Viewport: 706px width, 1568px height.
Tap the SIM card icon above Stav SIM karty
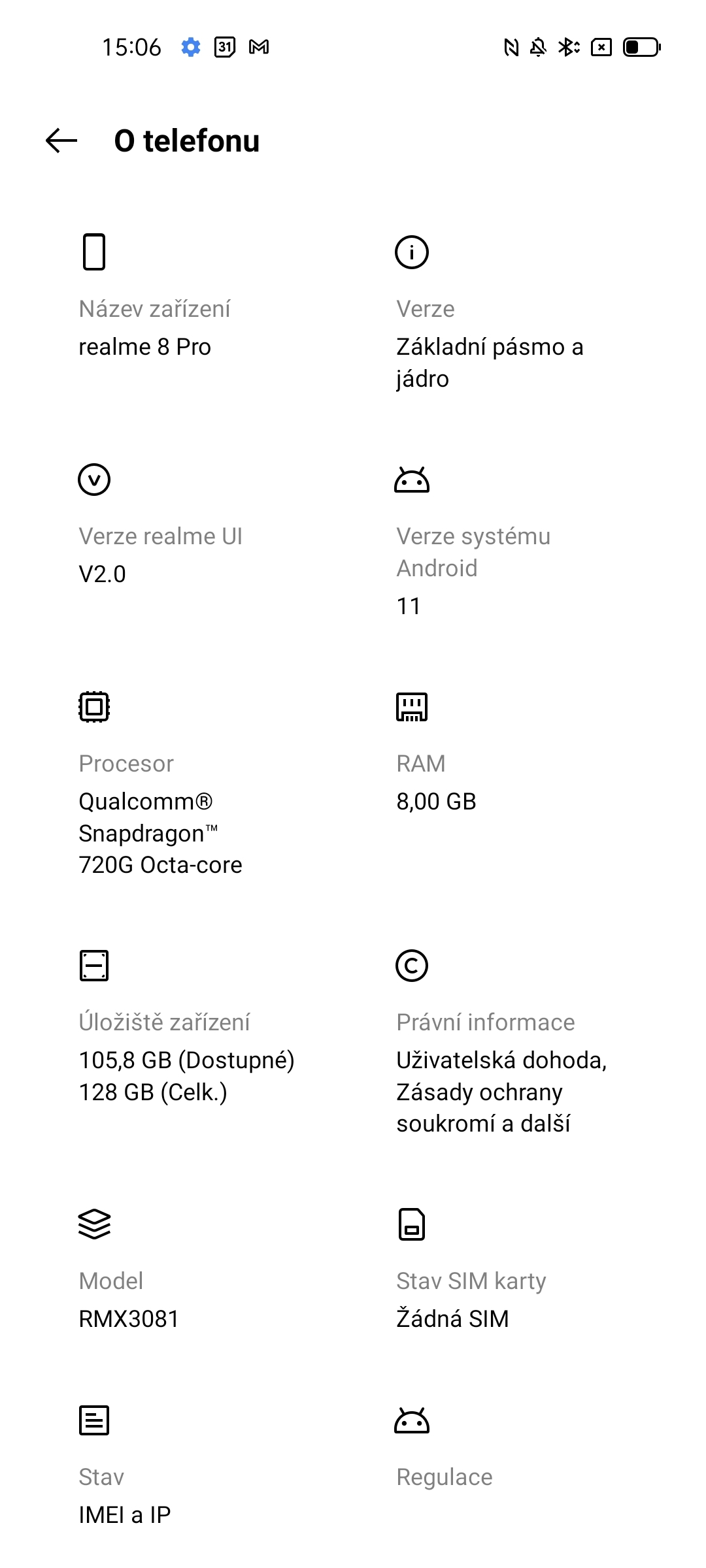click(412, 1225)
